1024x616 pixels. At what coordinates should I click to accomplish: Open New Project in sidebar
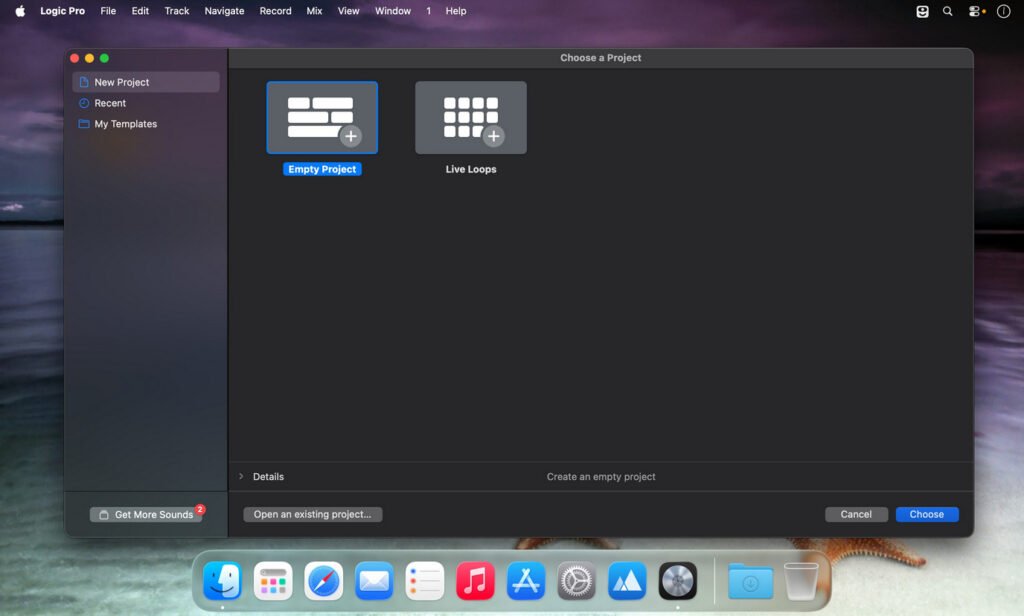[146, 82]
